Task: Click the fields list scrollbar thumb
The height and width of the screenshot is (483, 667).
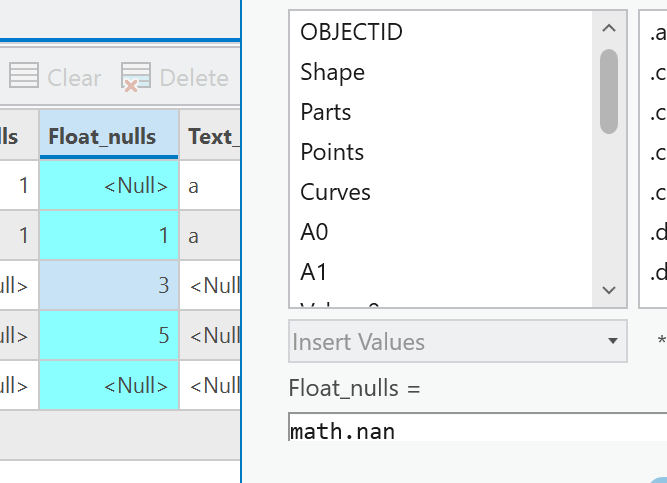Action: point(608,90)
